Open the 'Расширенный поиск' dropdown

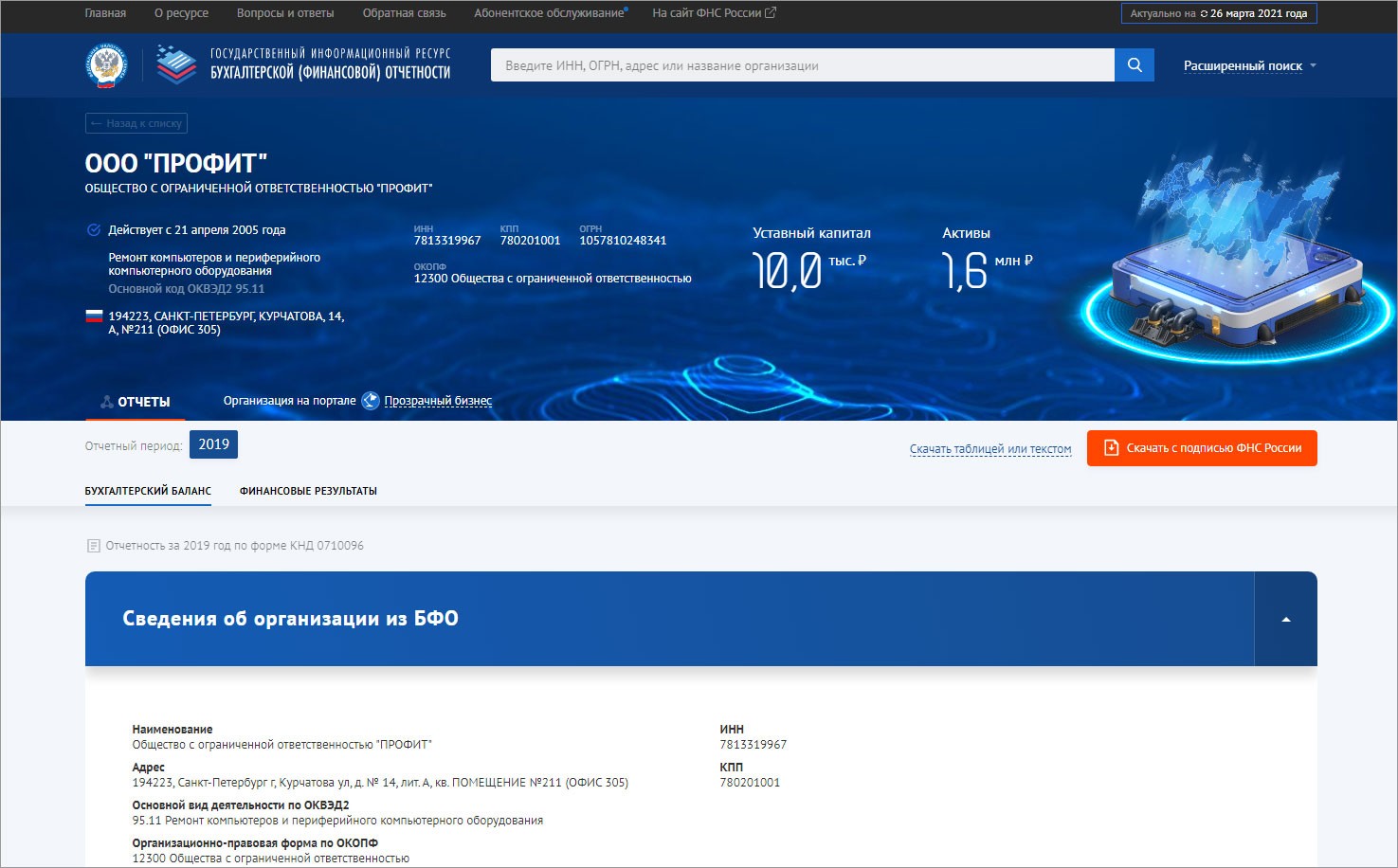pos(1249,65)
